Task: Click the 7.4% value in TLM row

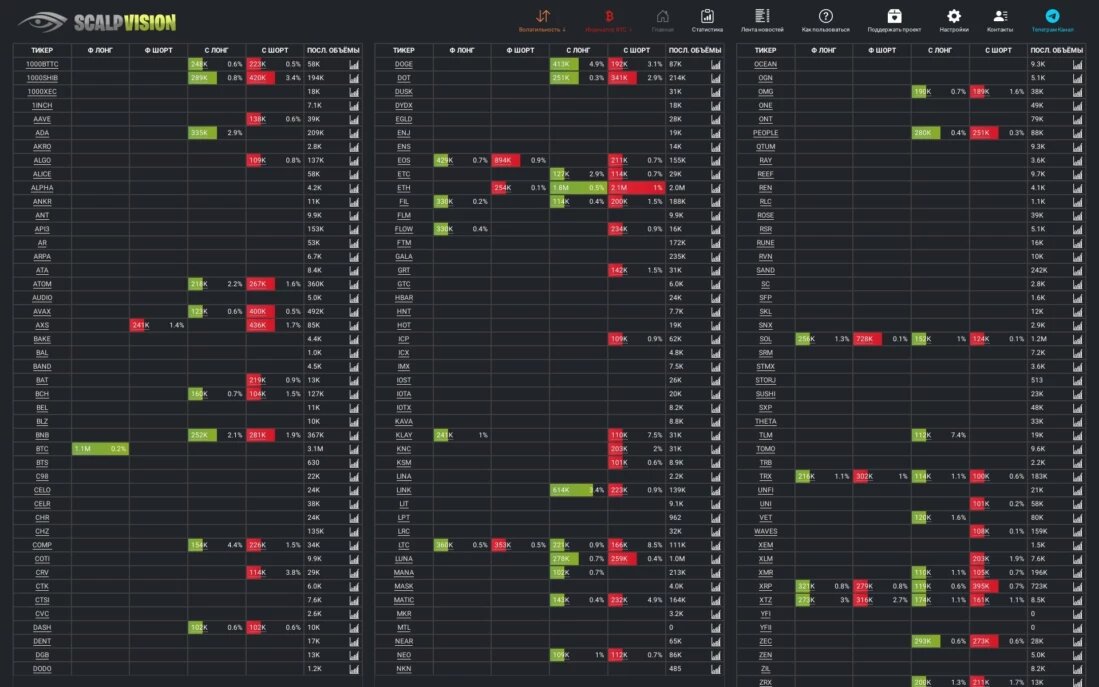Action: pos(958,435)
